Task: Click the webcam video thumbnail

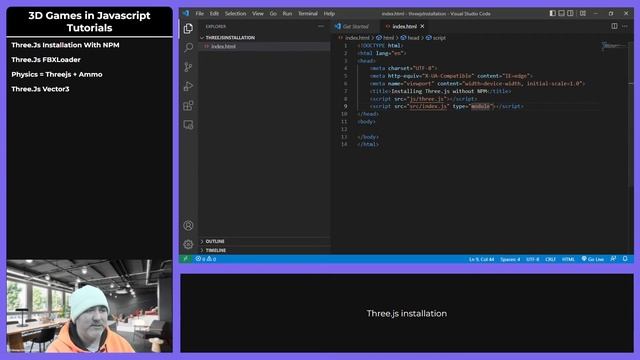Action: pos(89,306)
